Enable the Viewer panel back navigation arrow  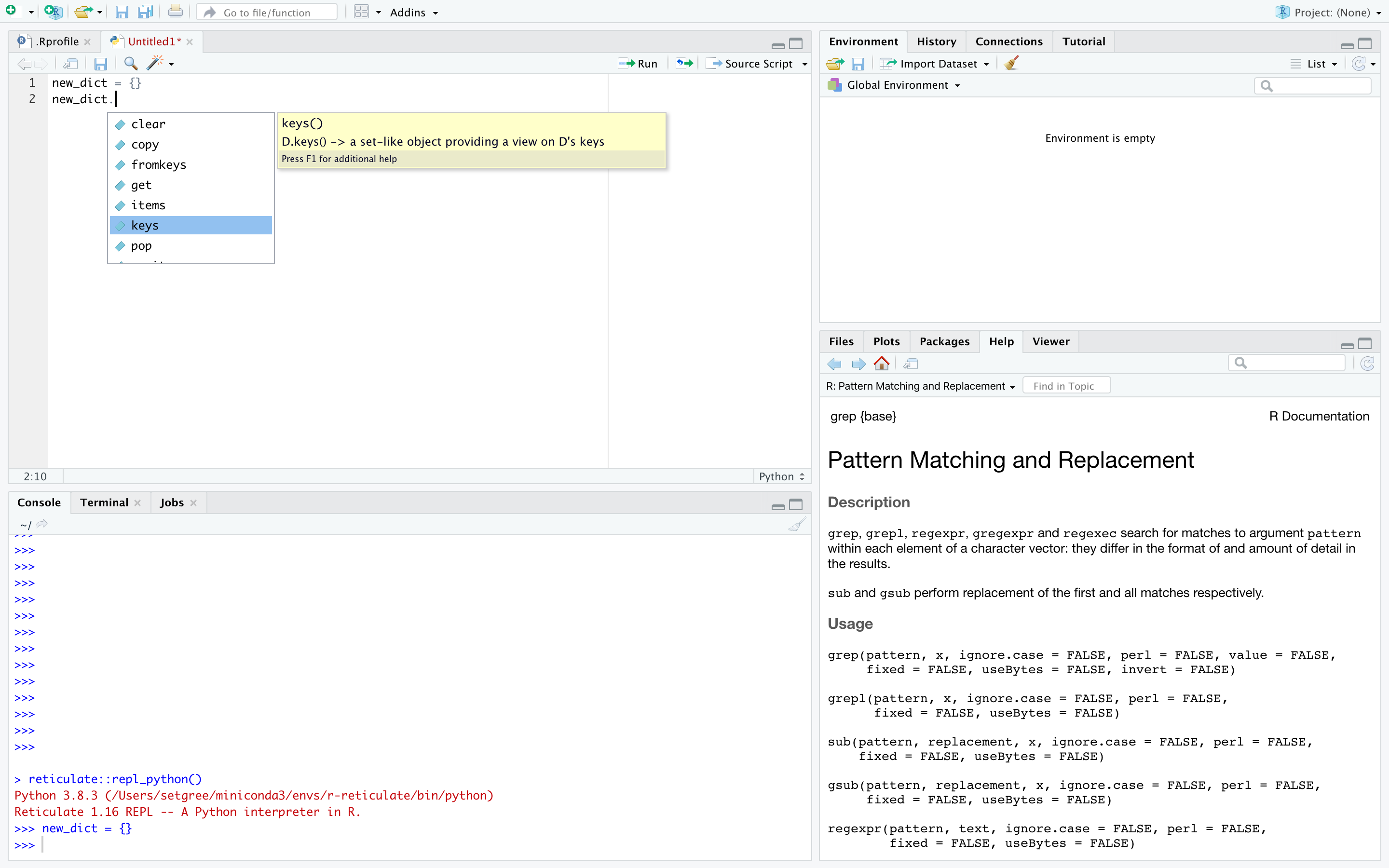click(835, 363)
